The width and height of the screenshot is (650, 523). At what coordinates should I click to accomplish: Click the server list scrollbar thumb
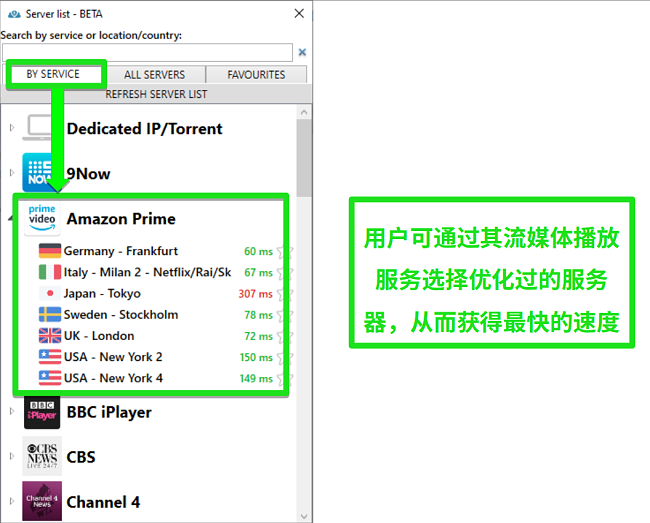pyautogui.click(x=304, y=158)
